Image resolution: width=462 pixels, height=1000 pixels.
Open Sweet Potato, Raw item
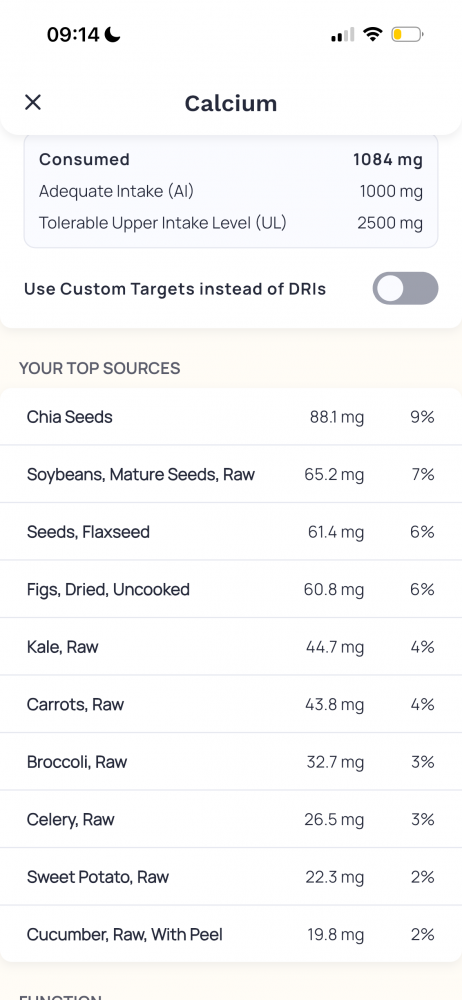pyautogui.click(x=231, y=876)
